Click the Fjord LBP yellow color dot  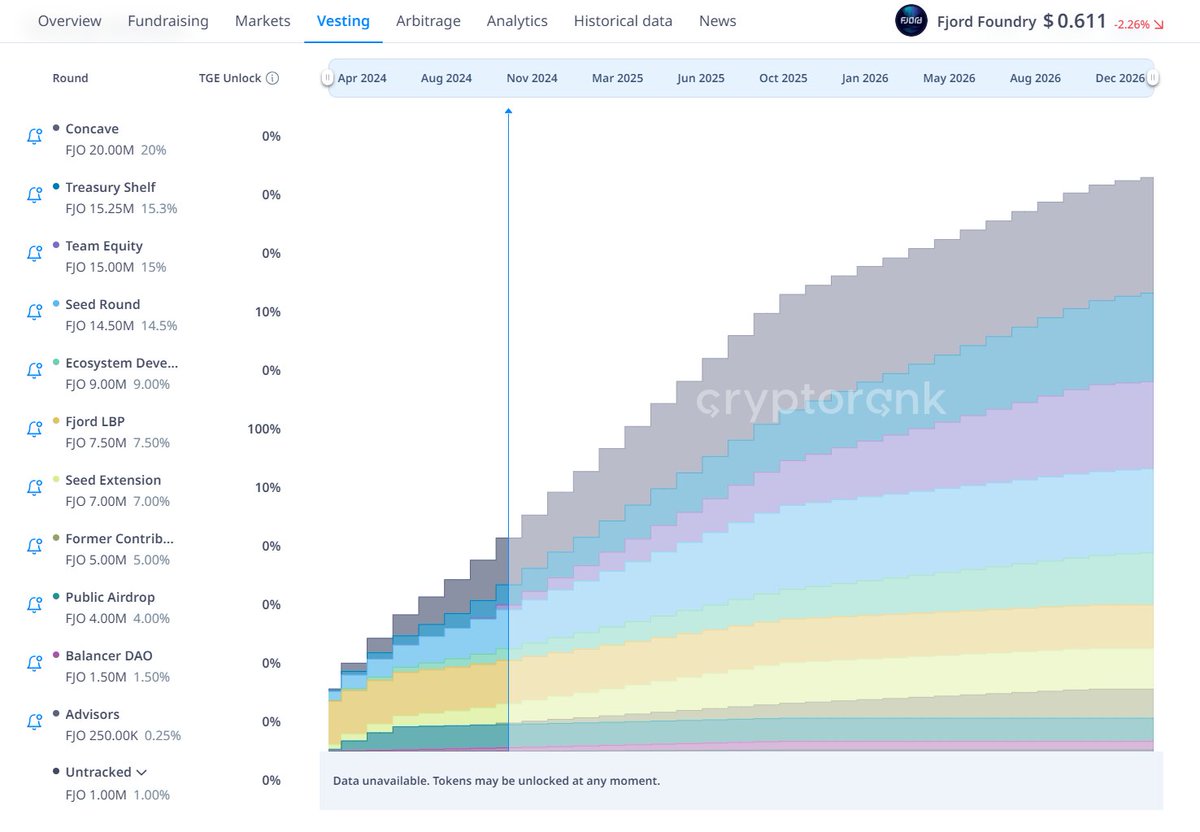coord(56,421)
